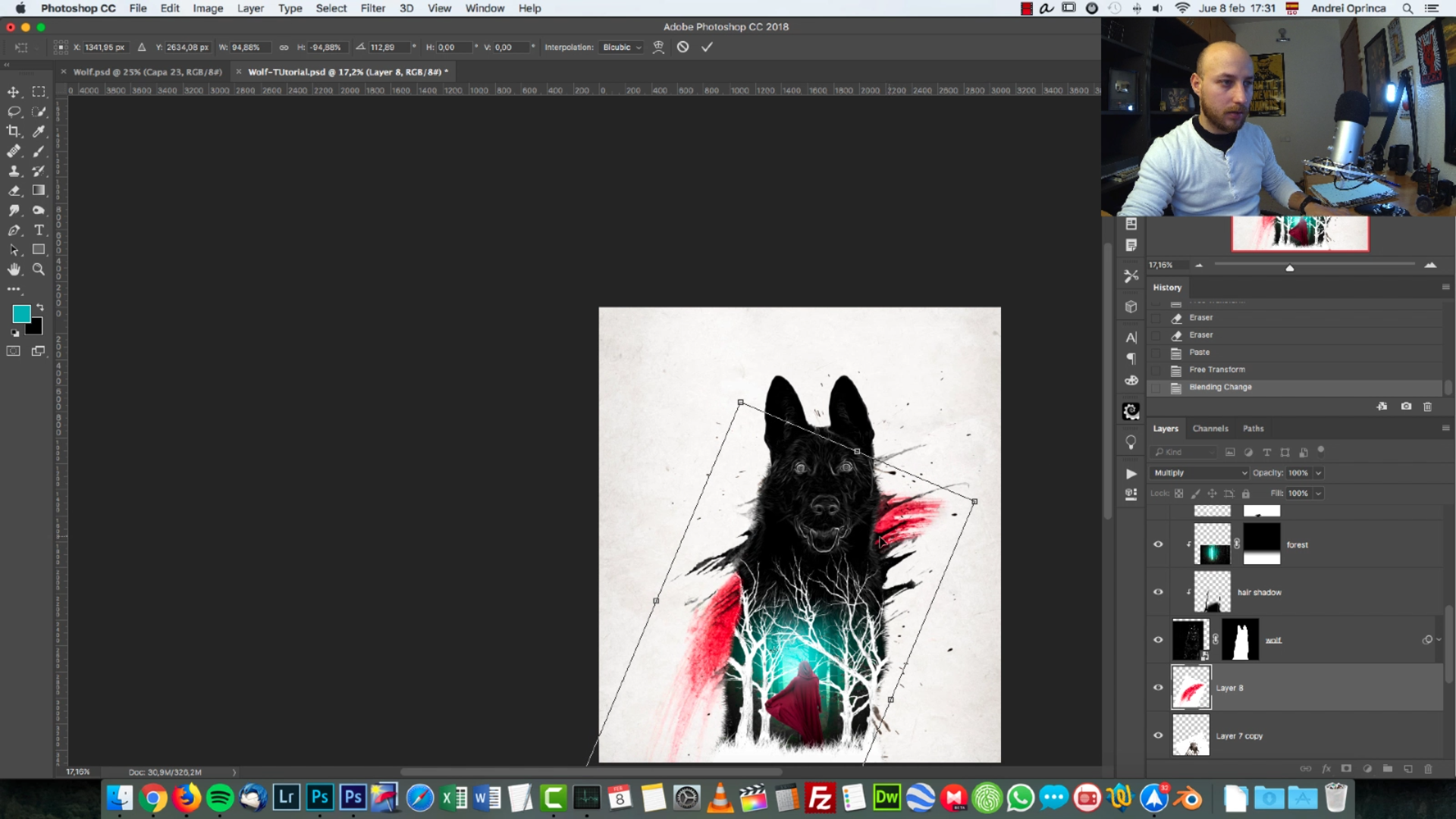Open the Bicubic interpolation dropdown
The height and width of the screenshot is (819, 1456).
click(x=622, y=47)
